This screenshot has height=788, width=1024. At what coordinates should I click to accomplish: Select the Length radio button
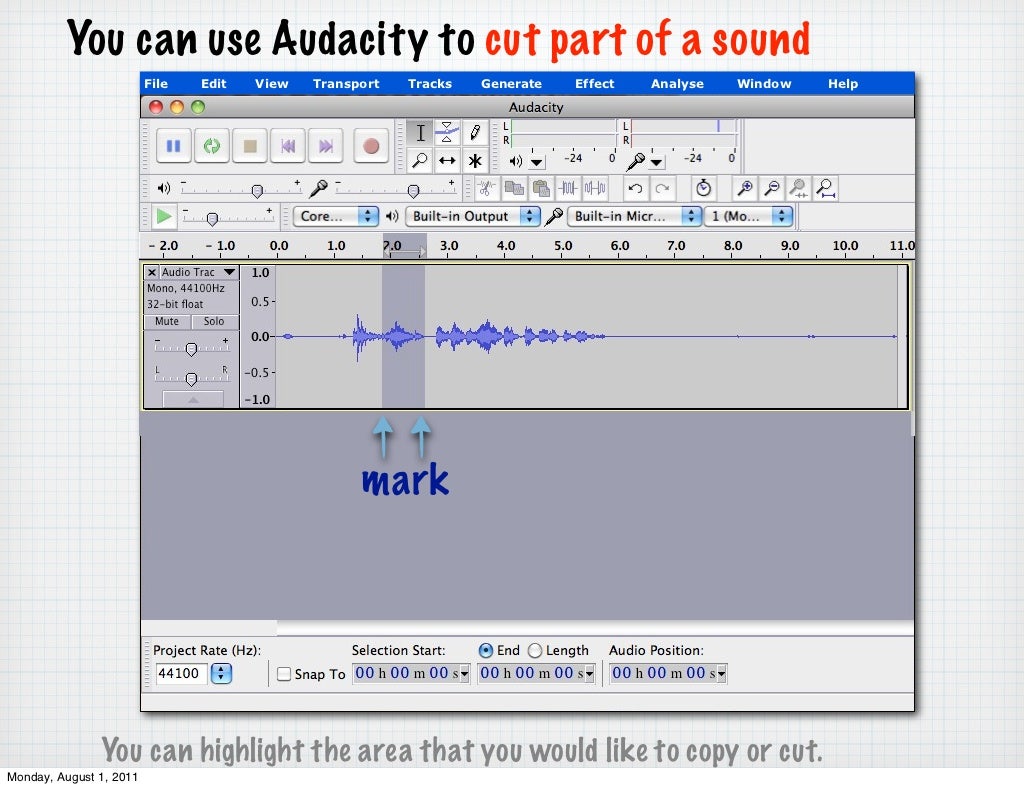tap(535, 650)
